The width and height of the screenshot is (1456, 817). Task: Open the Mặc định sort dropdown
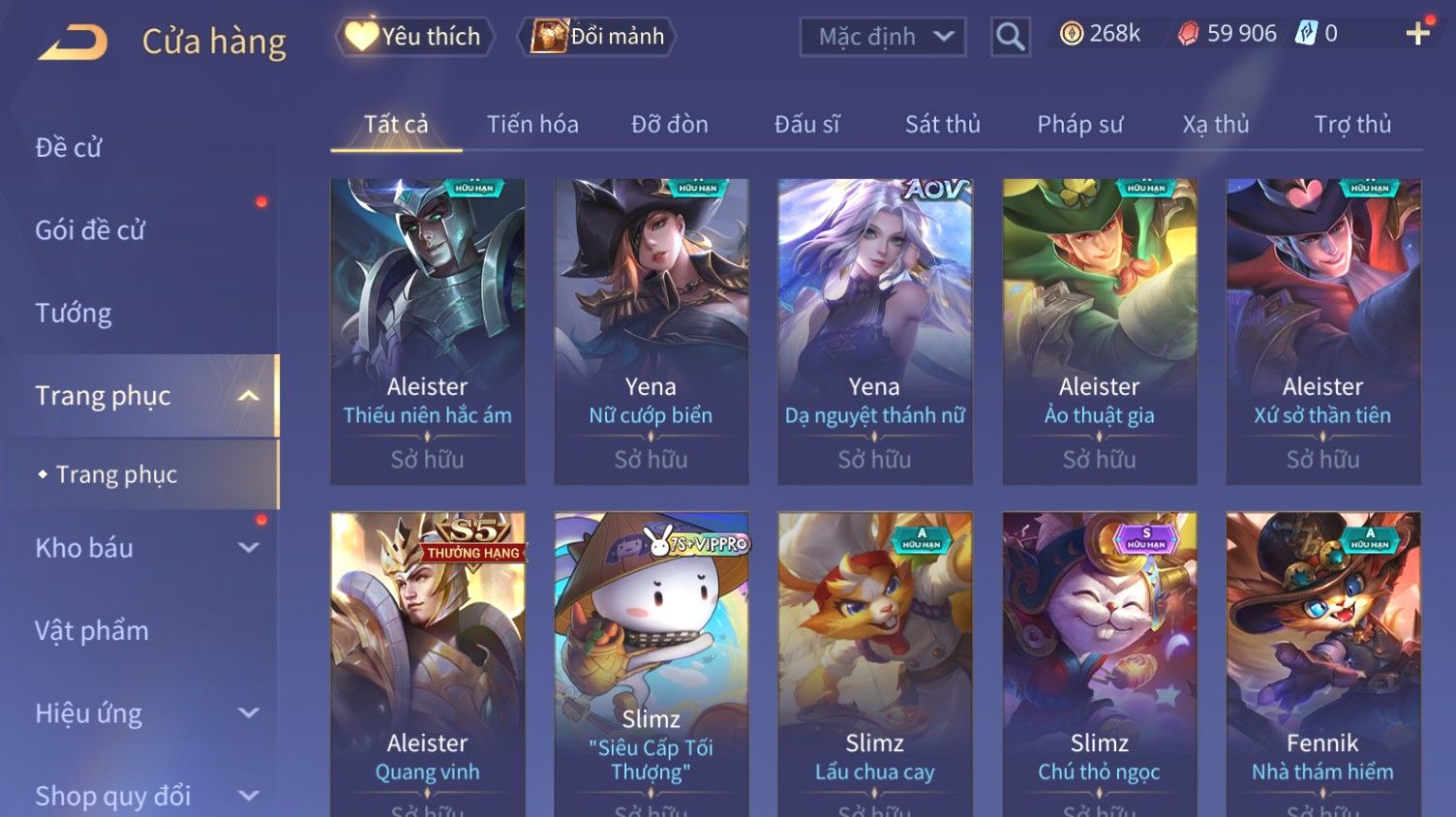(x=882, y=37)
